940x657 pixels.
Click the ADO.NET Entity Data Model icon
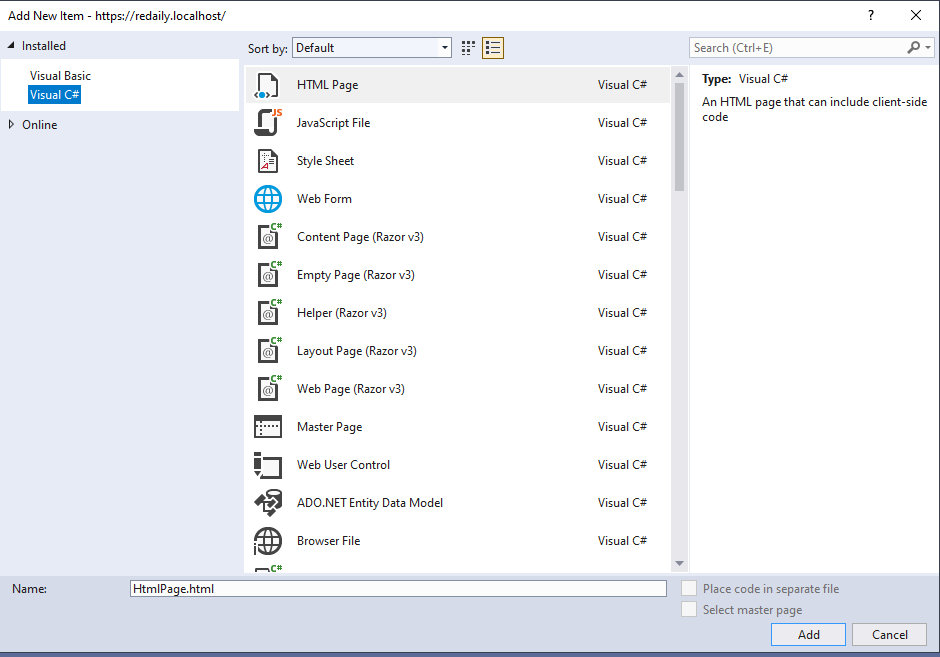(x=267, y=503)
